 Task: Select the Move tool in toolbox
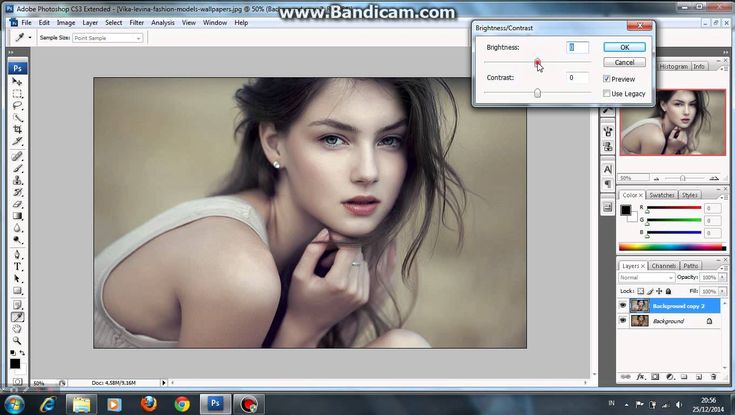(x=17, y=81)
